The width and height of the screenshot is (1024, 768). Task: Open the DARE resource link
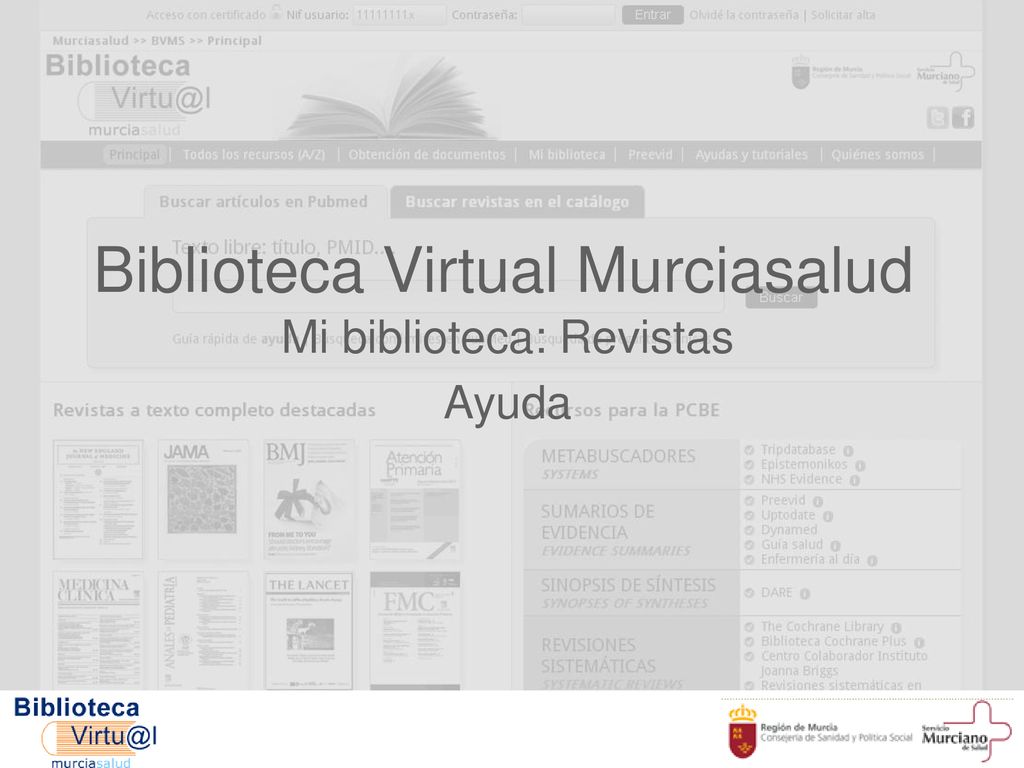(x=776, y=593)
